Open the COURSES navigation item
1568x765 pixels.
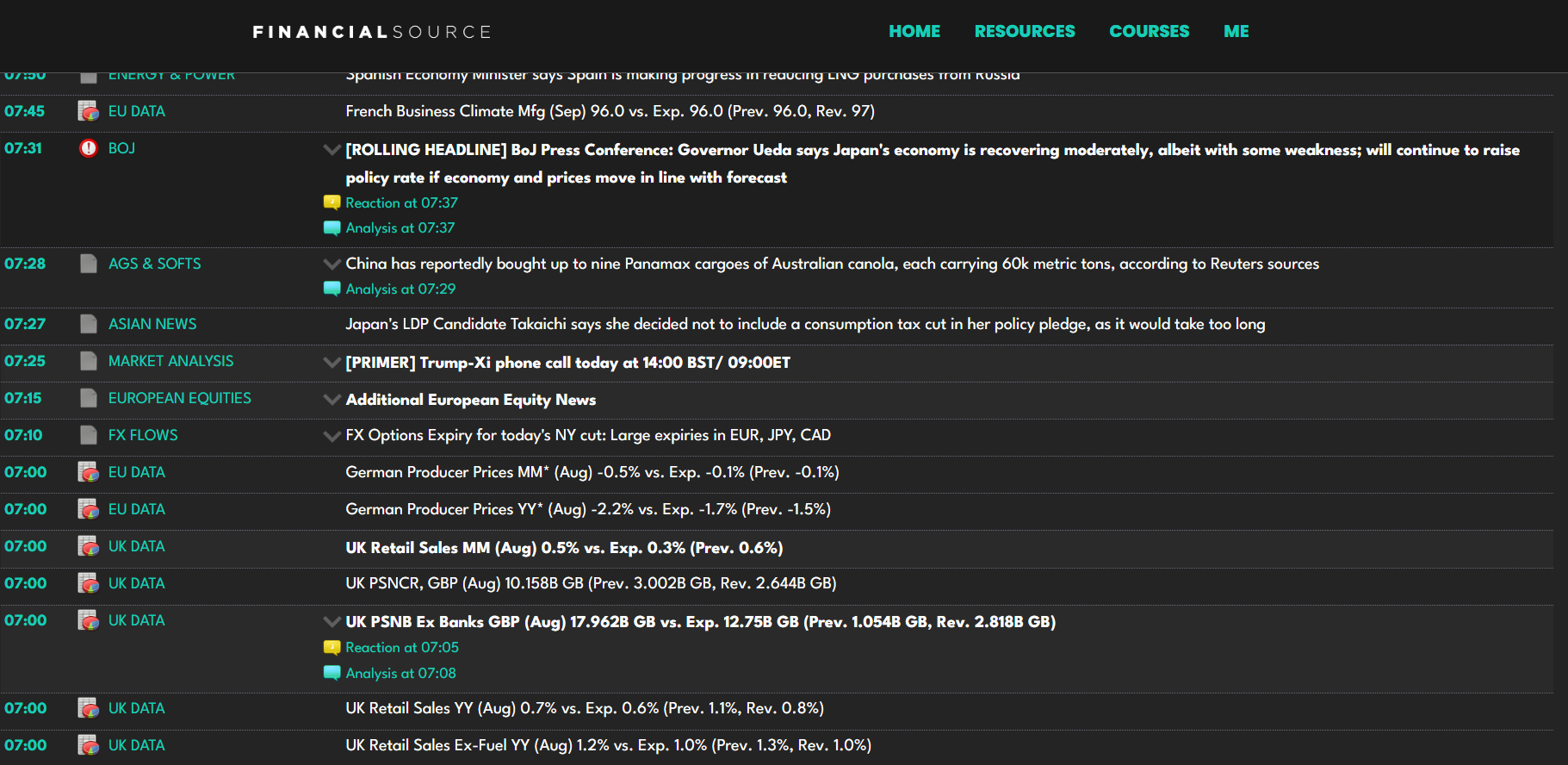coord(1149,31)
